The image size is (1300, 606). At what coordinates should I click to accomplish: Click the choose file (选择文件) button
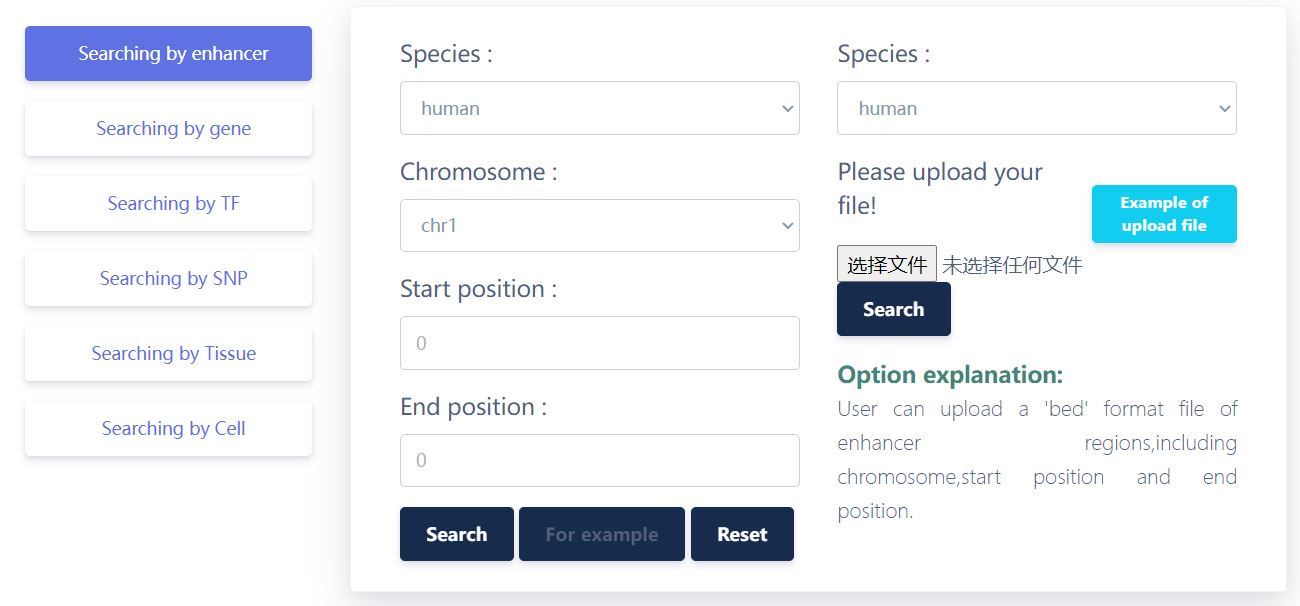(886, 265)
